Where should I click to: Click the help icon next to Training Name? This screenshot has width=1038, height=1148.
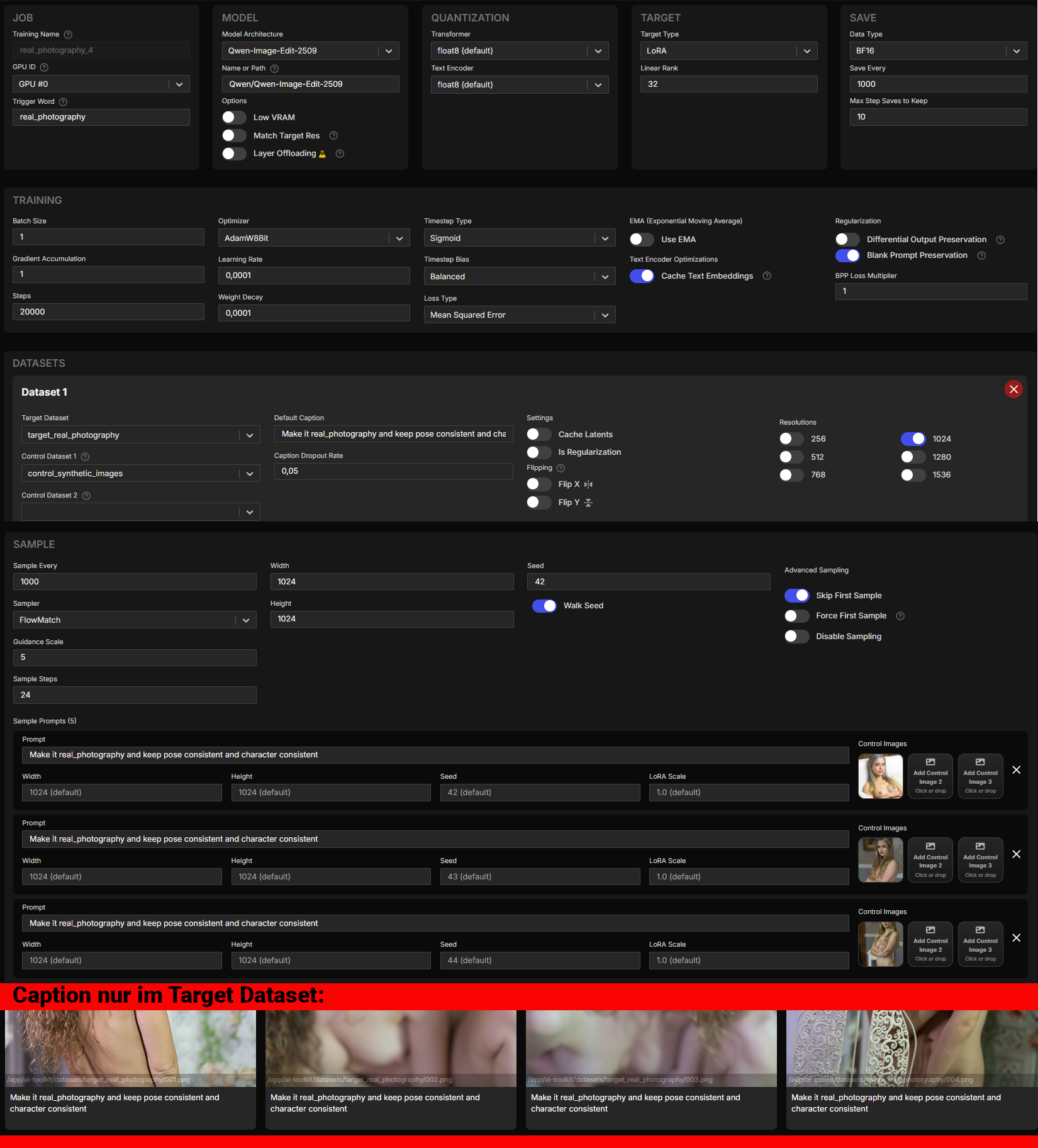click(x=69, y=35)
